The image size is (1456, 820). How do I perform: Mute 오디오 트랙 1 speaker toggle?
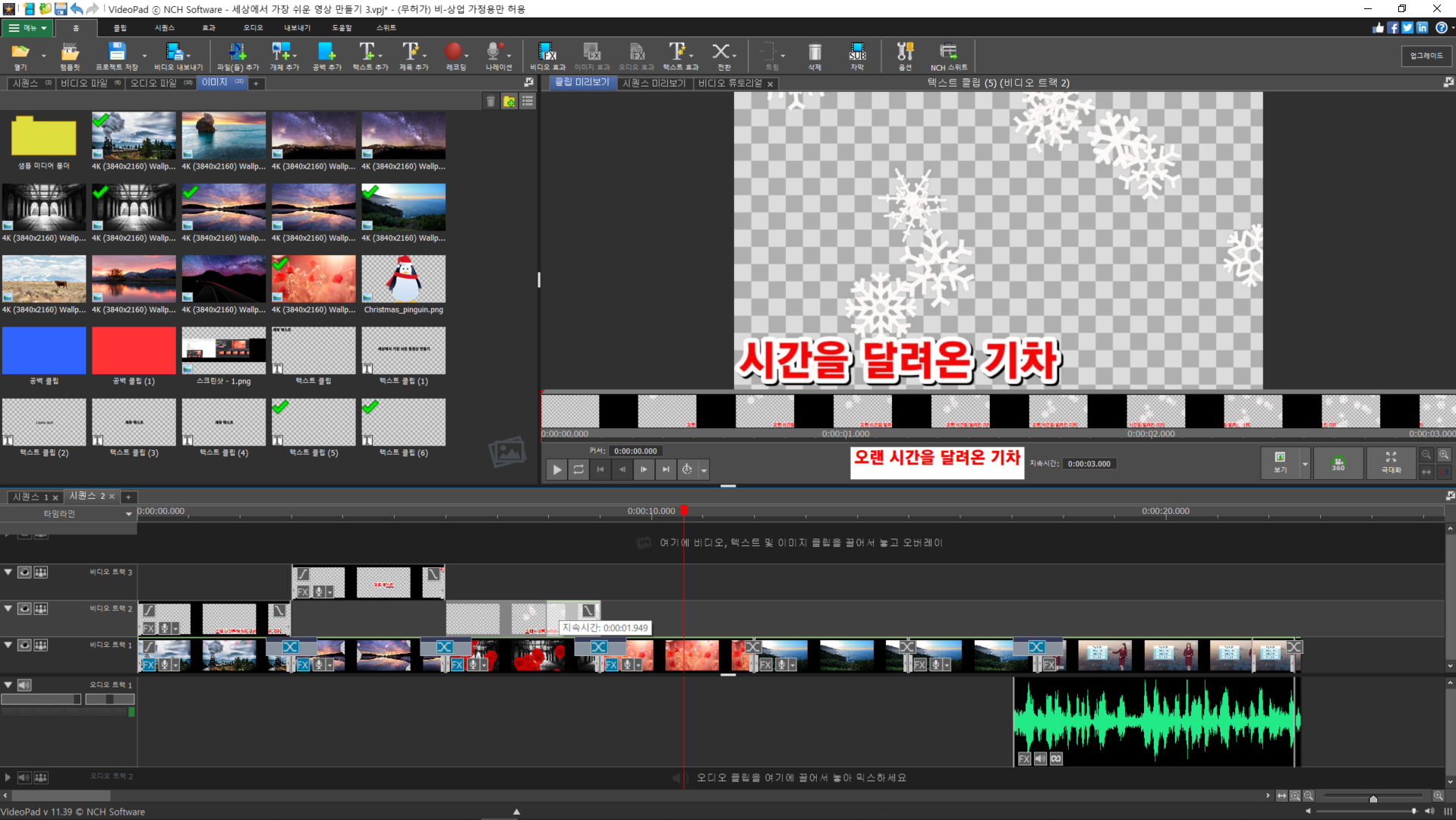[24, 685]
